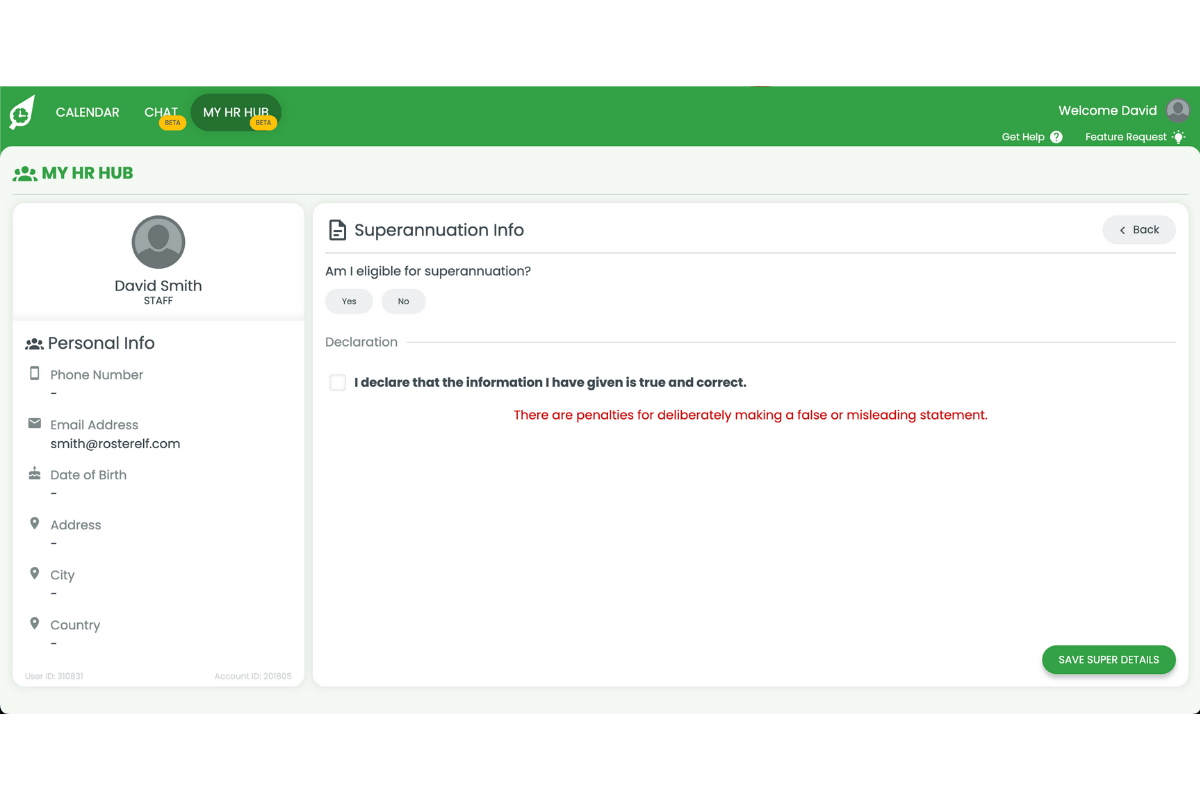Click the Personal Info group icon

34,344
